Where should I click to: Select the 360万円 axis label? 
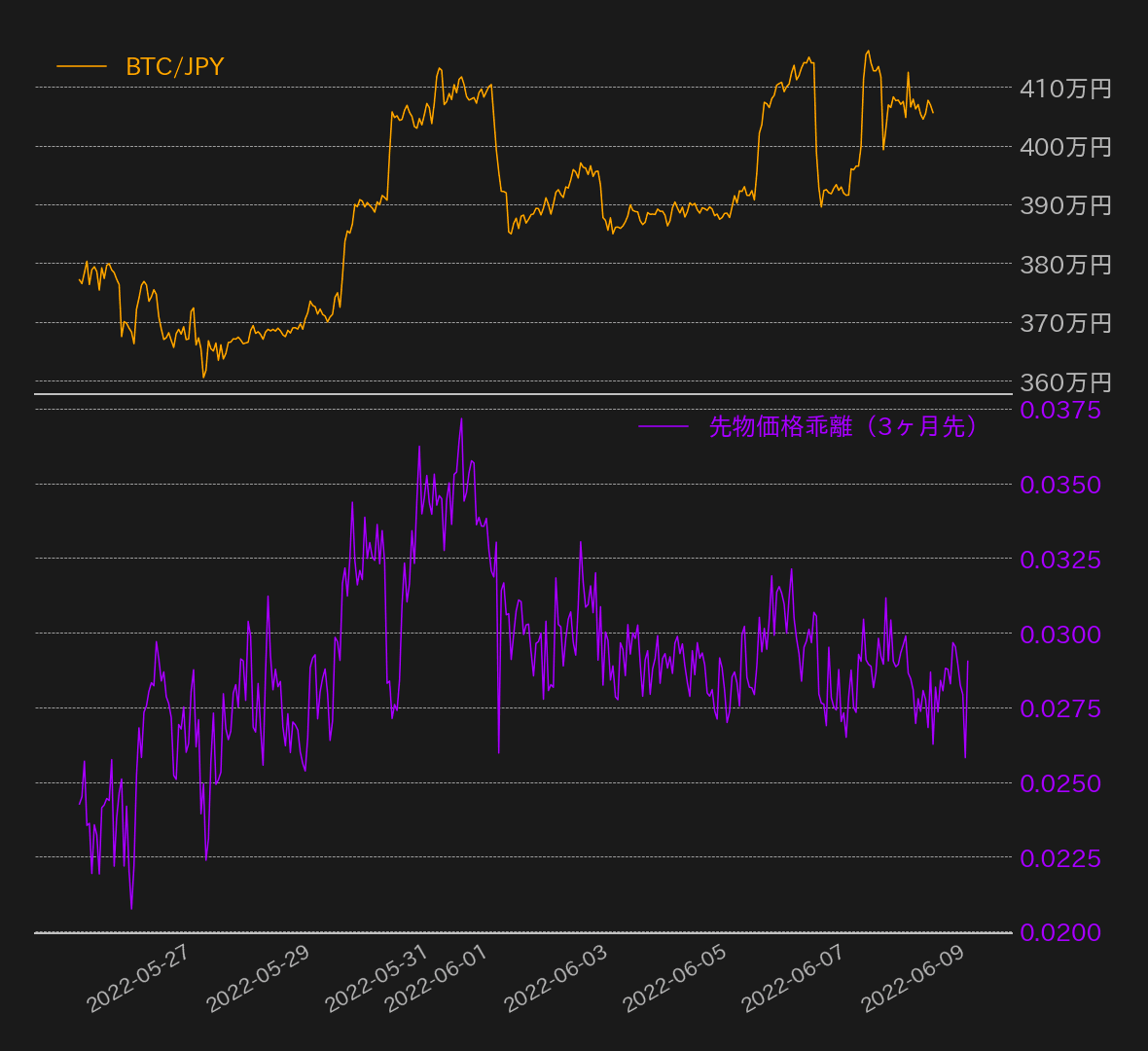(1064, 381)
